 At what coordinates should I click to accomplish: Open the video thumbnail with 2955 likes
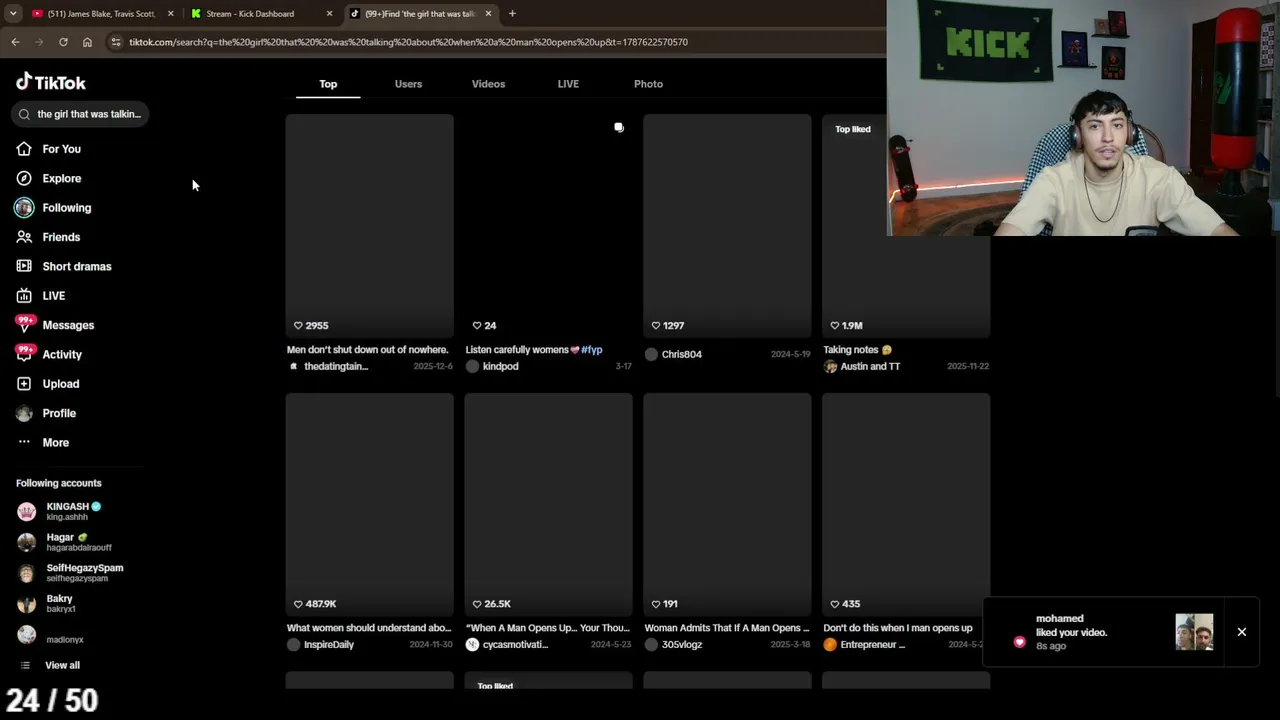coord(370,226)
